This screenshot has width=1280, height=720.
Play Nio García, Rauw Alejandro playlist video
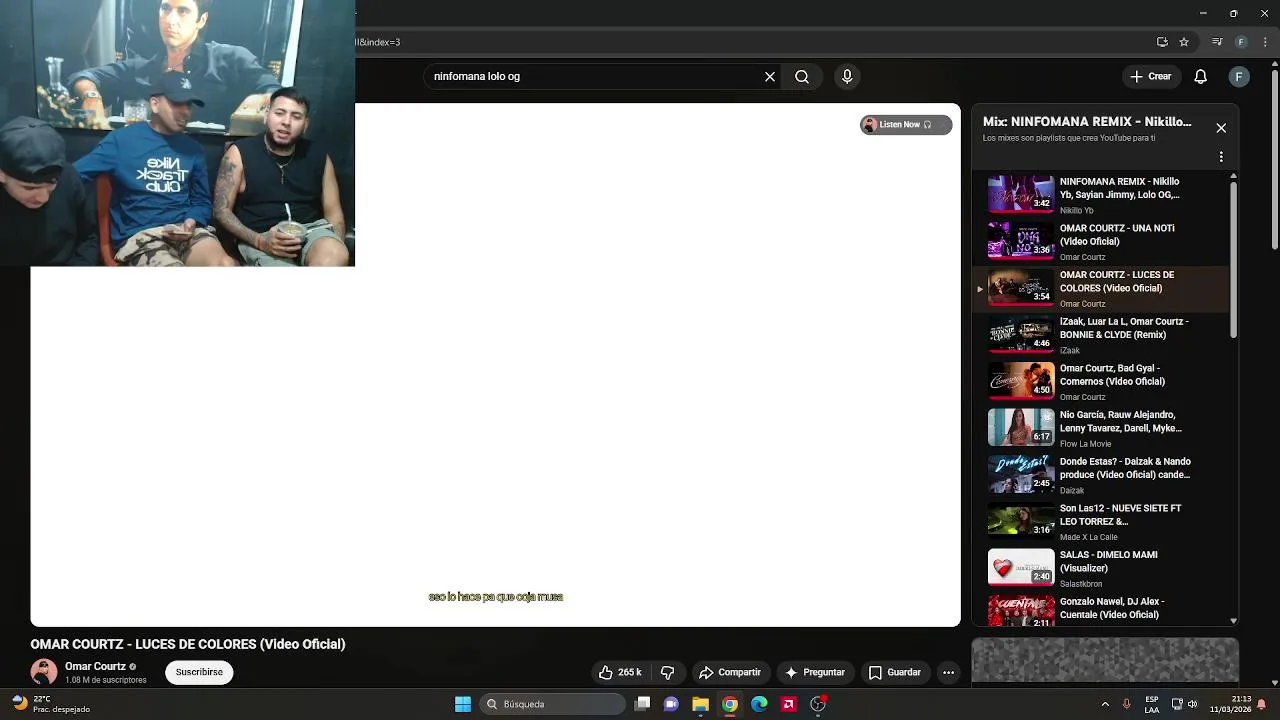point(1100,428)
